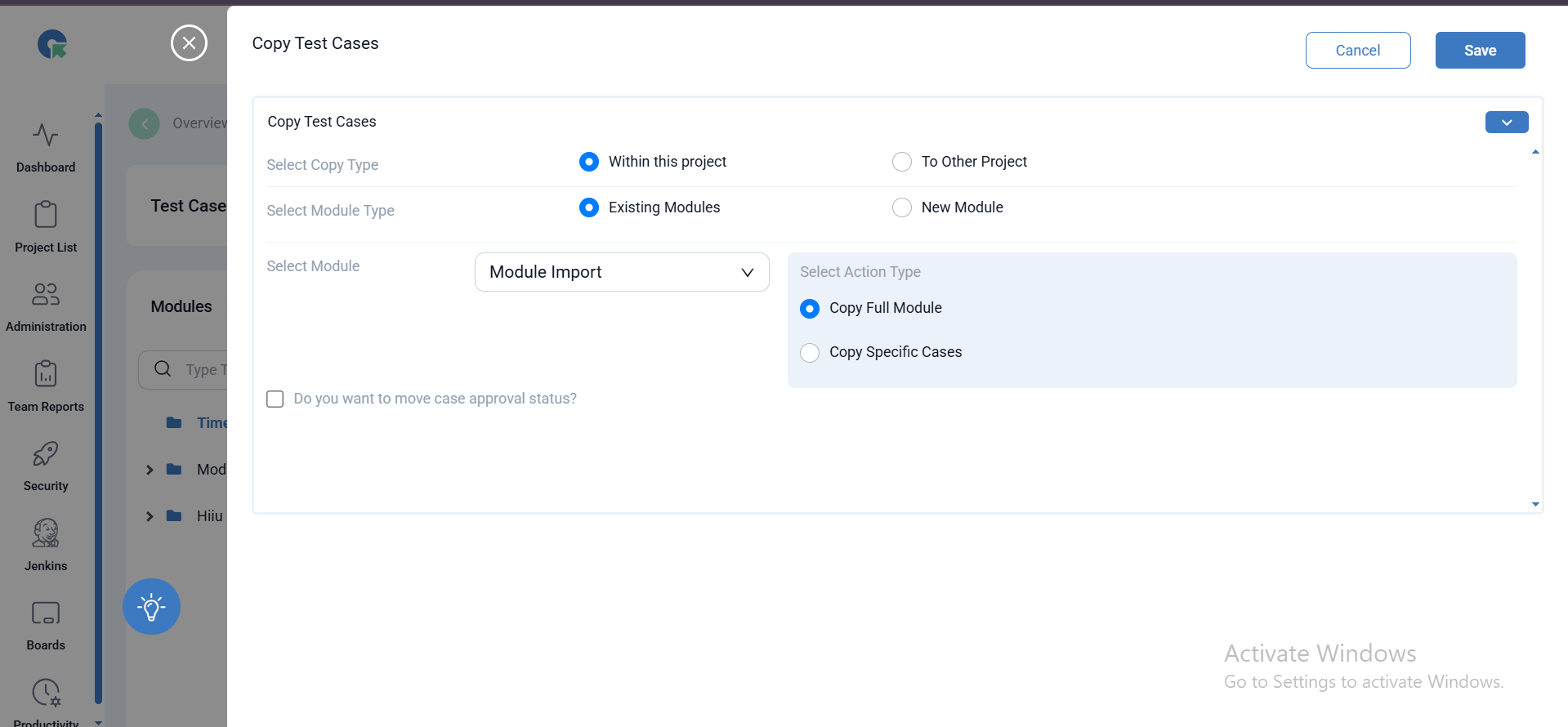Click the Save button

1480,51
